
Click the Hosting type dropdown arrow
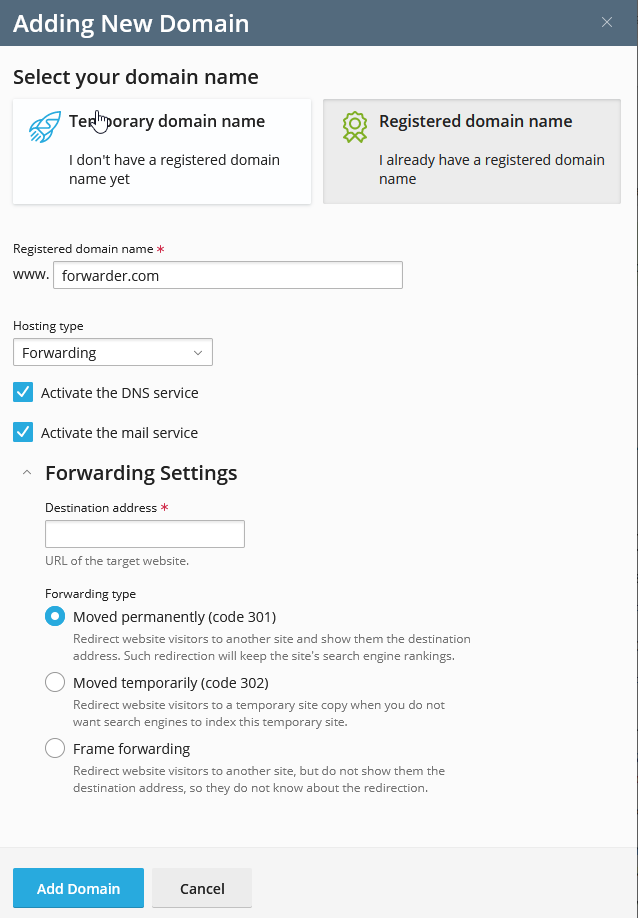click(x=197, y=352)
